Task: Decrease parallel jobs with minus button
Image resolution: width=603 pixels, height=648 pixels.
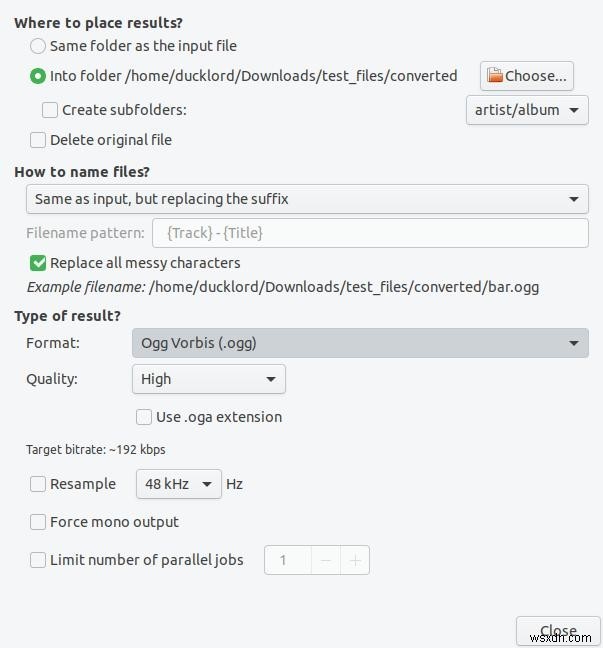Action: (x=326, y=560)
